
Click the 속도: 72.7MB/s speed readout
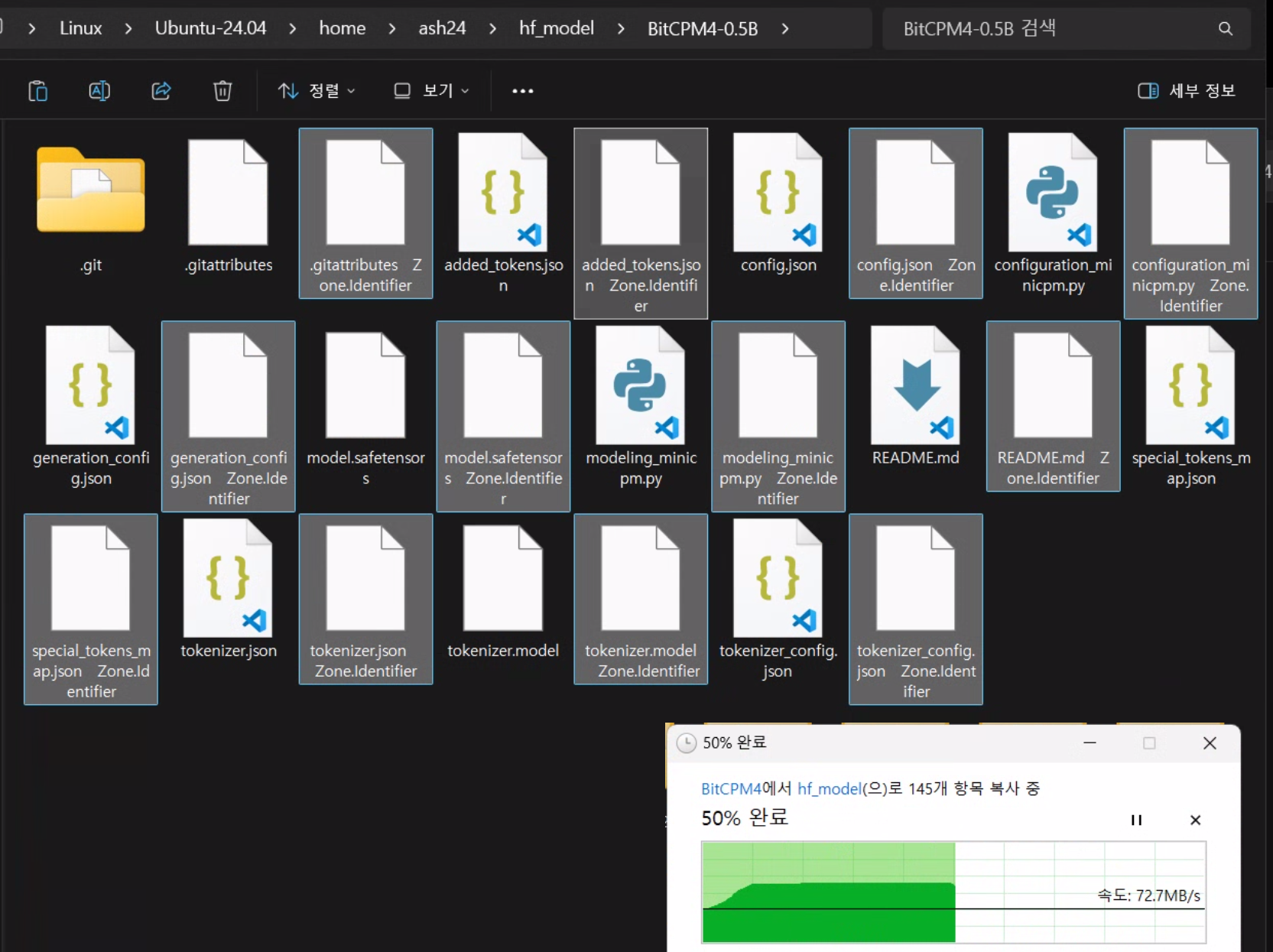coord(1148,895)
